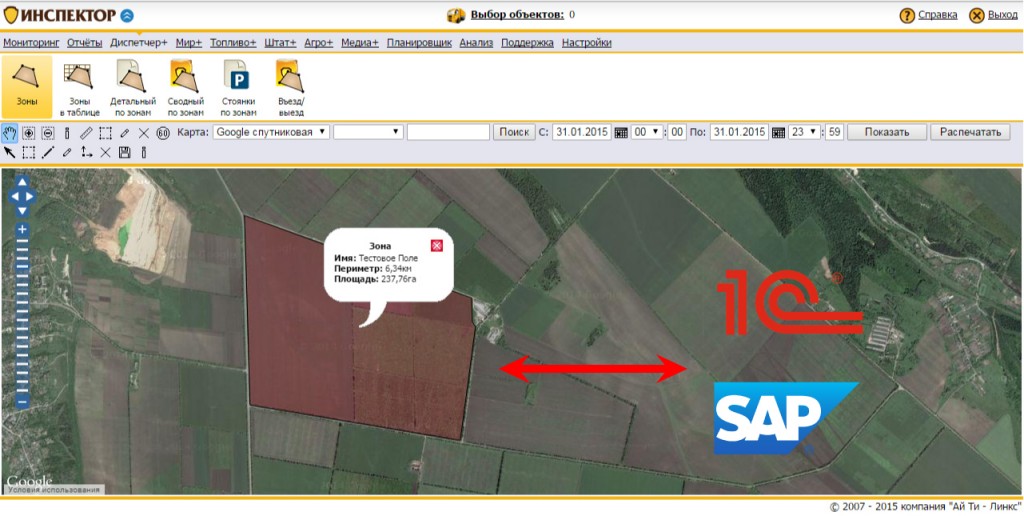This screenshot has height=516, width=1024.
Task: Click the Распечатать button
Action: click(x=970, y=132)
